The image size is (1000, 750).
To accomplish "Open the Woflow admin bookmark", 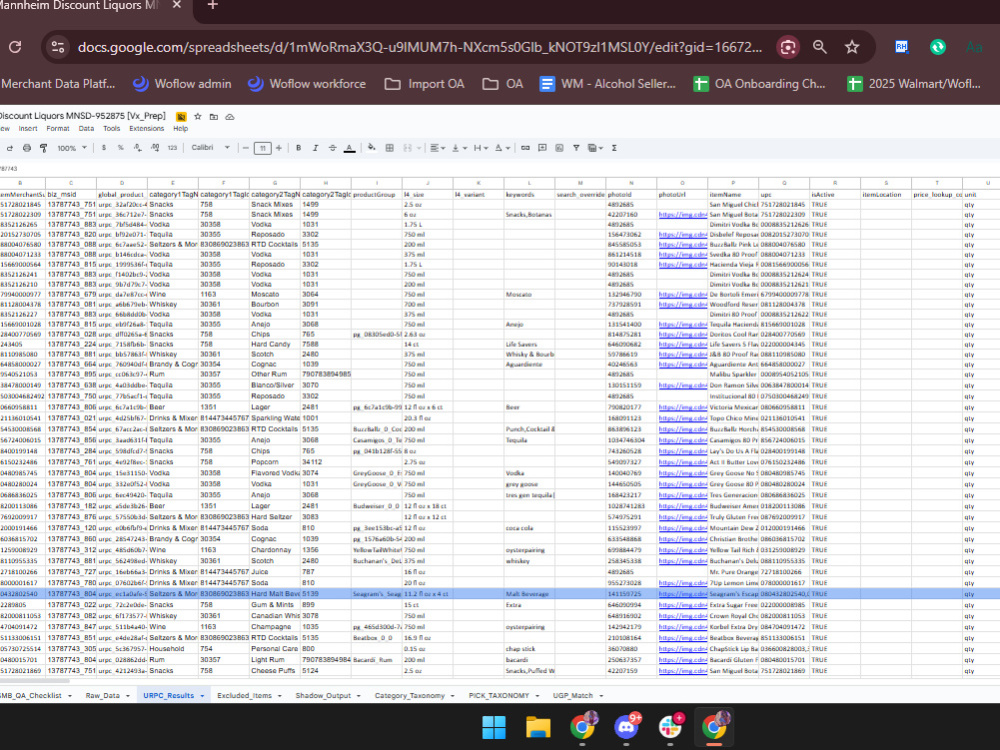I will 182,84.
